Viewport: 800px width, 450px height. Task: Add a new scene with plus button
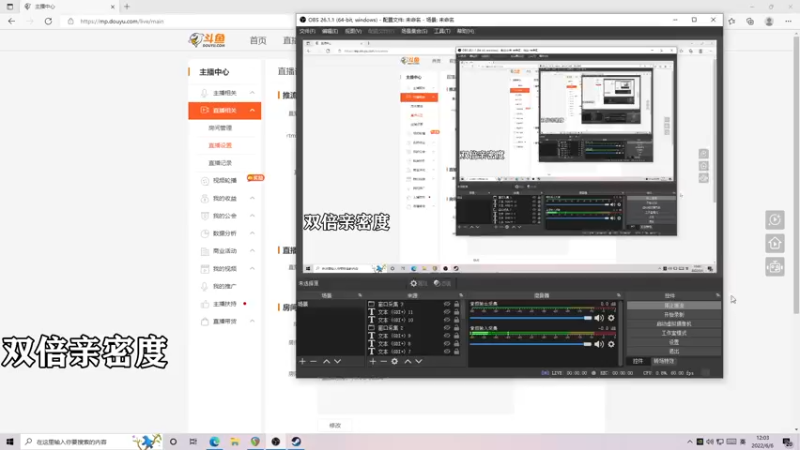click(x=303, y=361)
